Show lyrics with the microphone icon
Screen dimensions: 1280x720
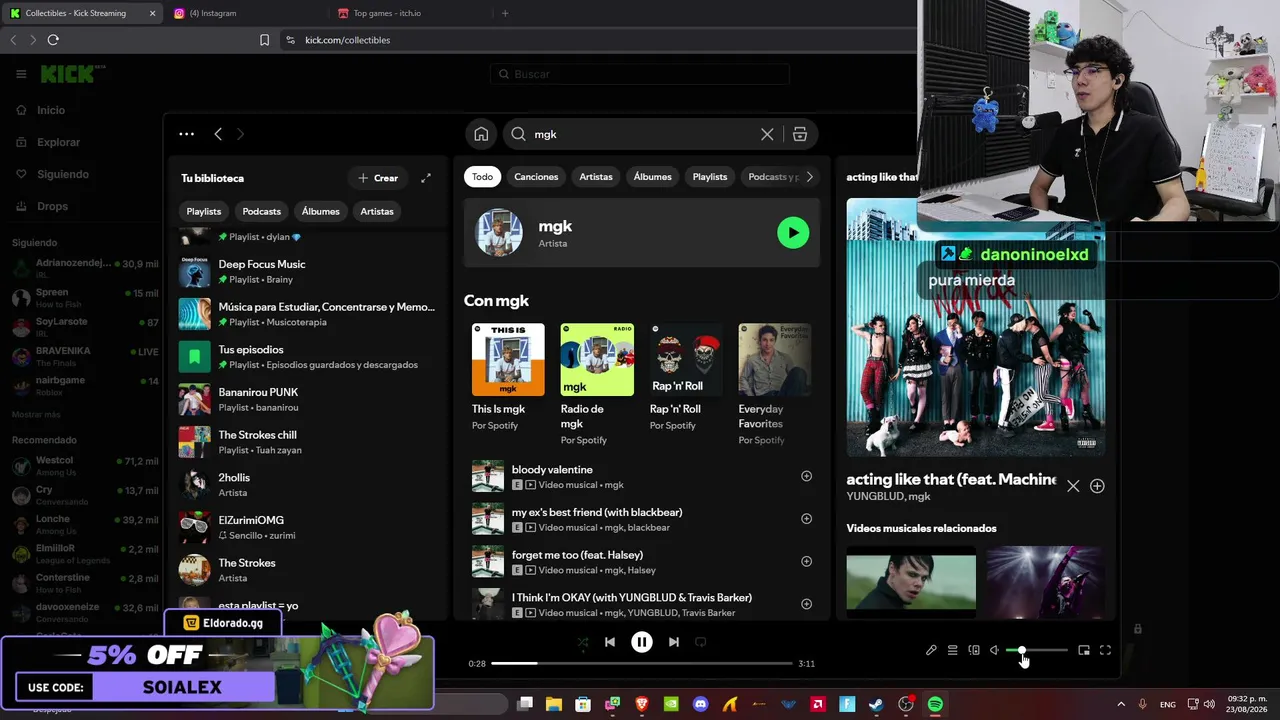931,651
